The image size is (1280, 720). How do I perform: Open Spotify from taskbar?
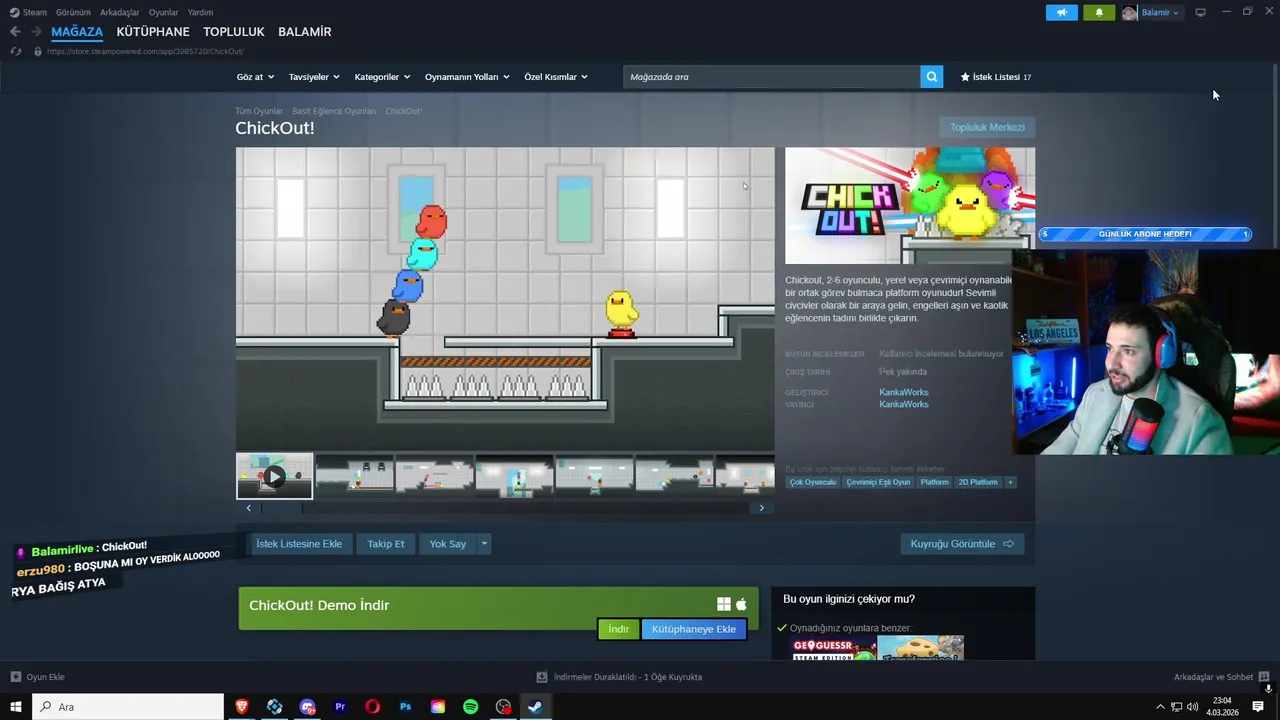pos(470,707)
